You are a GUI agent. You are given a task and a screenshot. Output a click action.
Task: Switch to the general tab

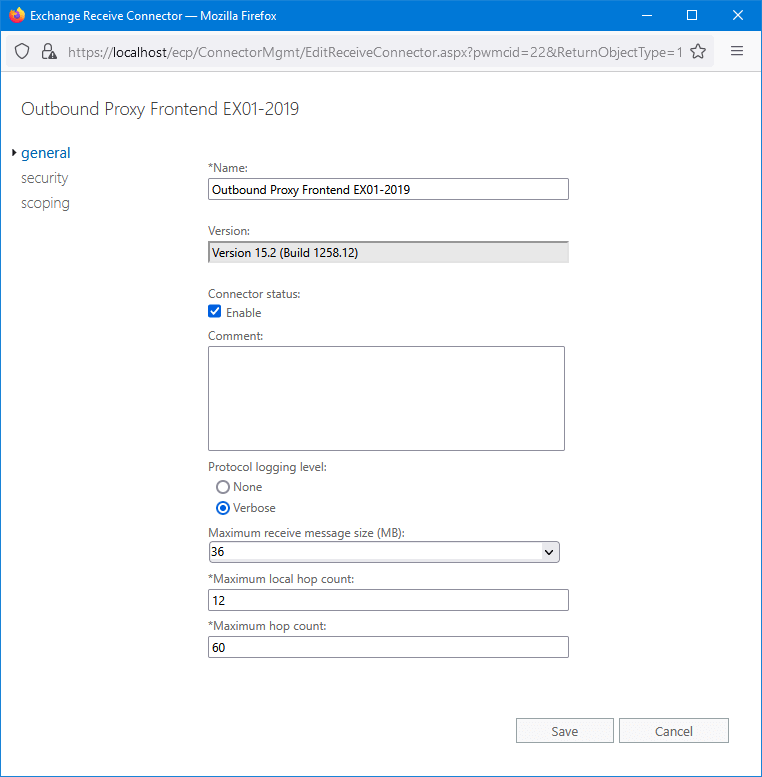point(46,153)
